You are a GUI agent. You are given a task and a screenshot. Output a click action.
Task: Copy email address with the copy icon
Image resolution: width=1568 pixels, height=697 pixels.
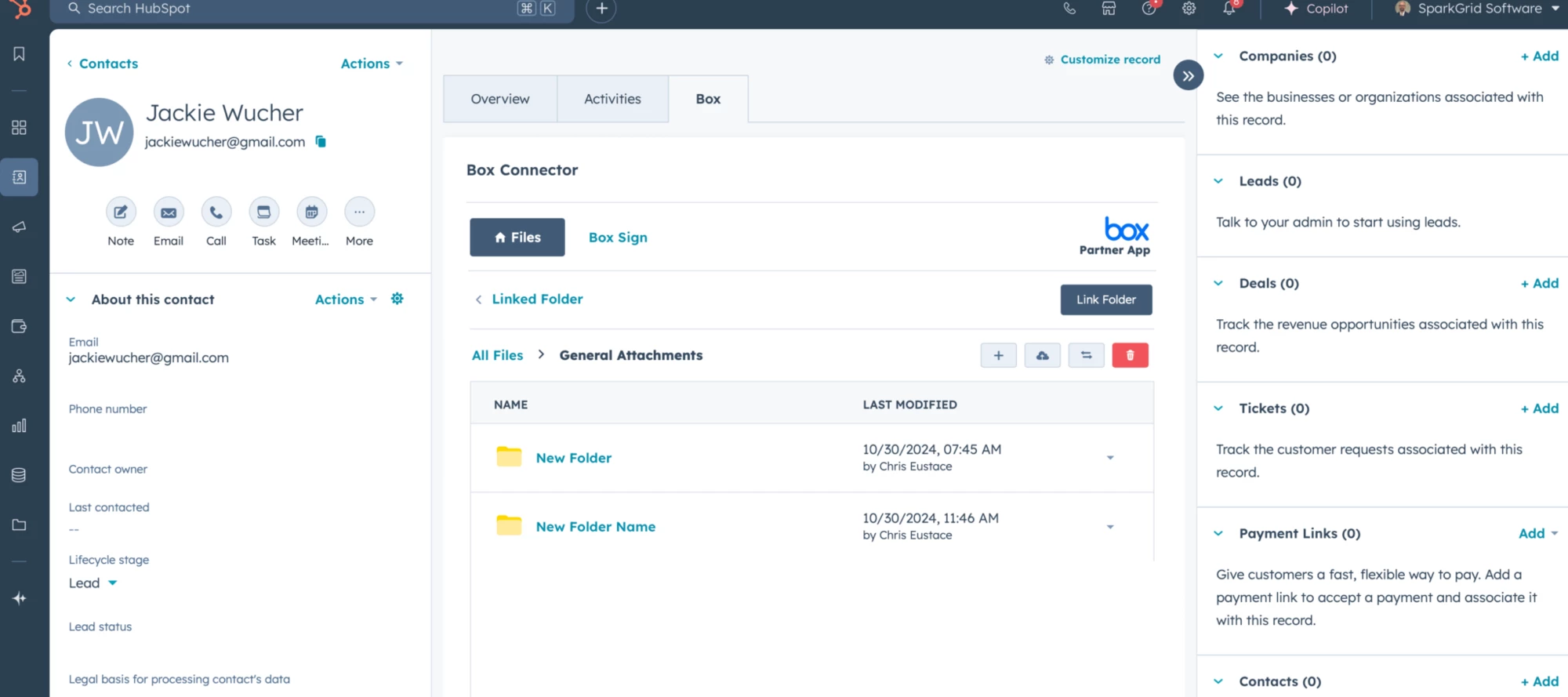(321, 141)
